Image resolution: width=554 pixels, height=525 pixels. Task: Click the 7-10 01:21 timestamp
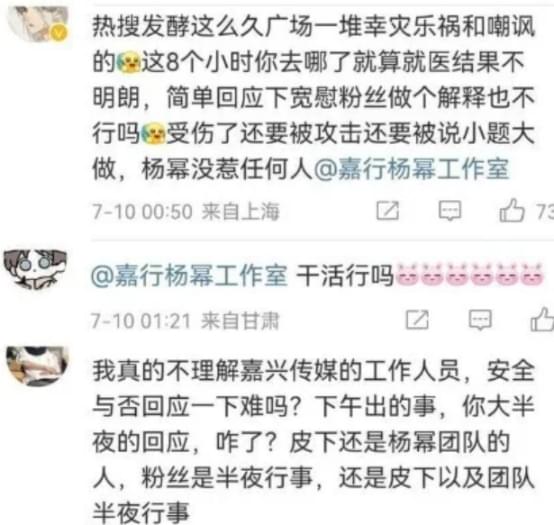(x=141, y=321)
